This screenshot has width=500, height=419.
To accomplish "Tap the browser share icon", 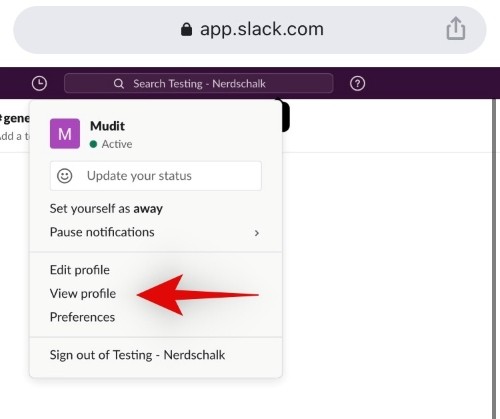I will tap(456, 29).
